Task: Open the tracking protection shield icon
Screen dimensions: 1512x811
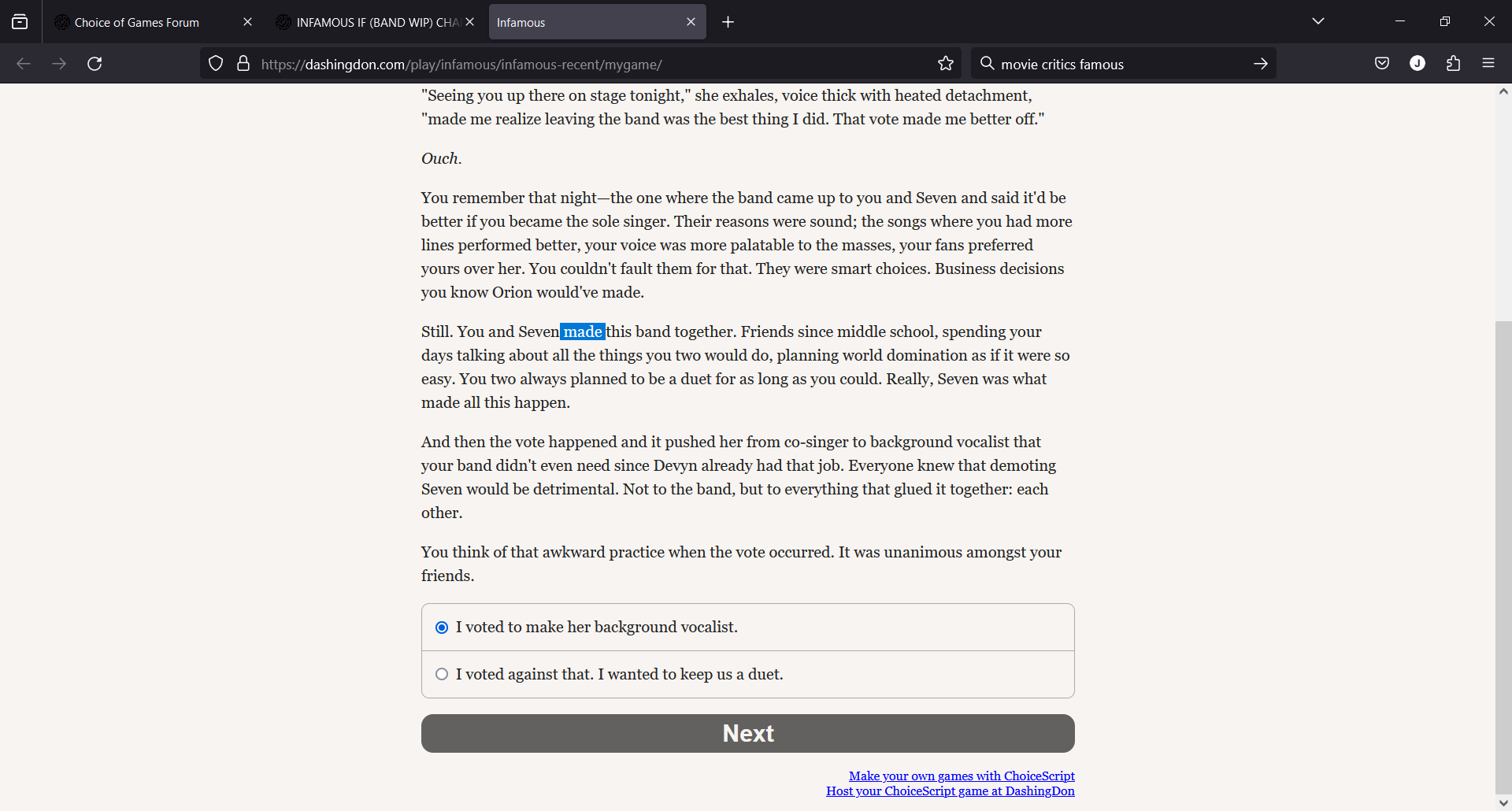Action: [216, 64]
